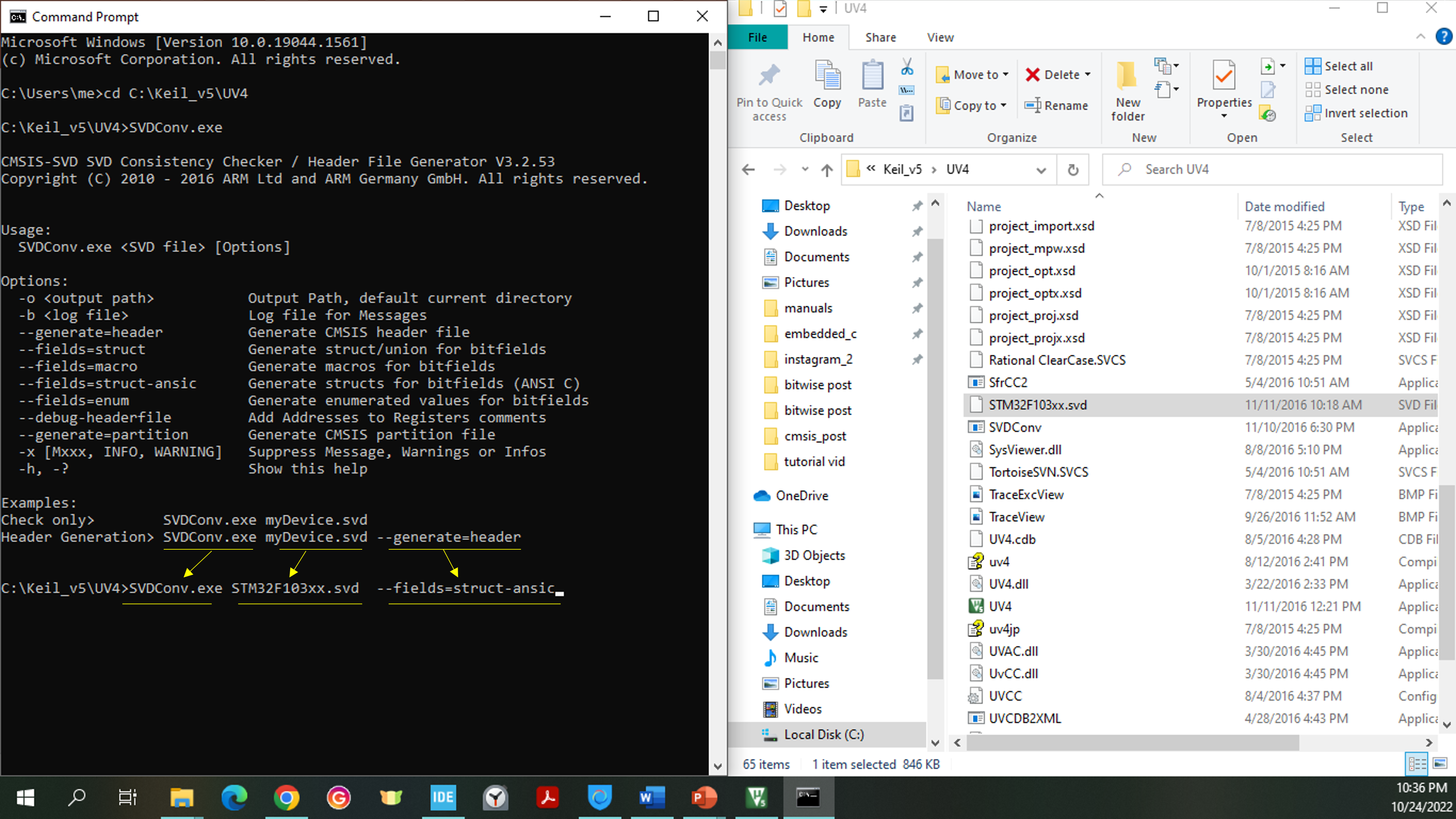Open Chrome from the taskbar
The height and width of the screenshot is (819, 1456).
286,797
